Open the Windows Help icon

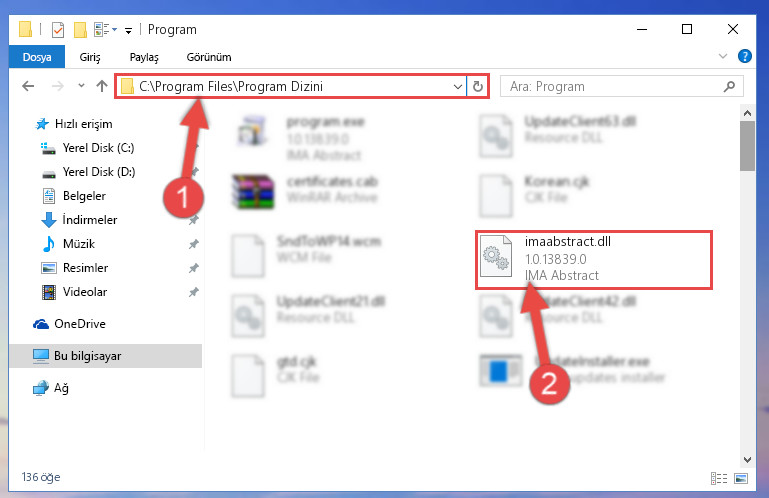click(744, 56)
